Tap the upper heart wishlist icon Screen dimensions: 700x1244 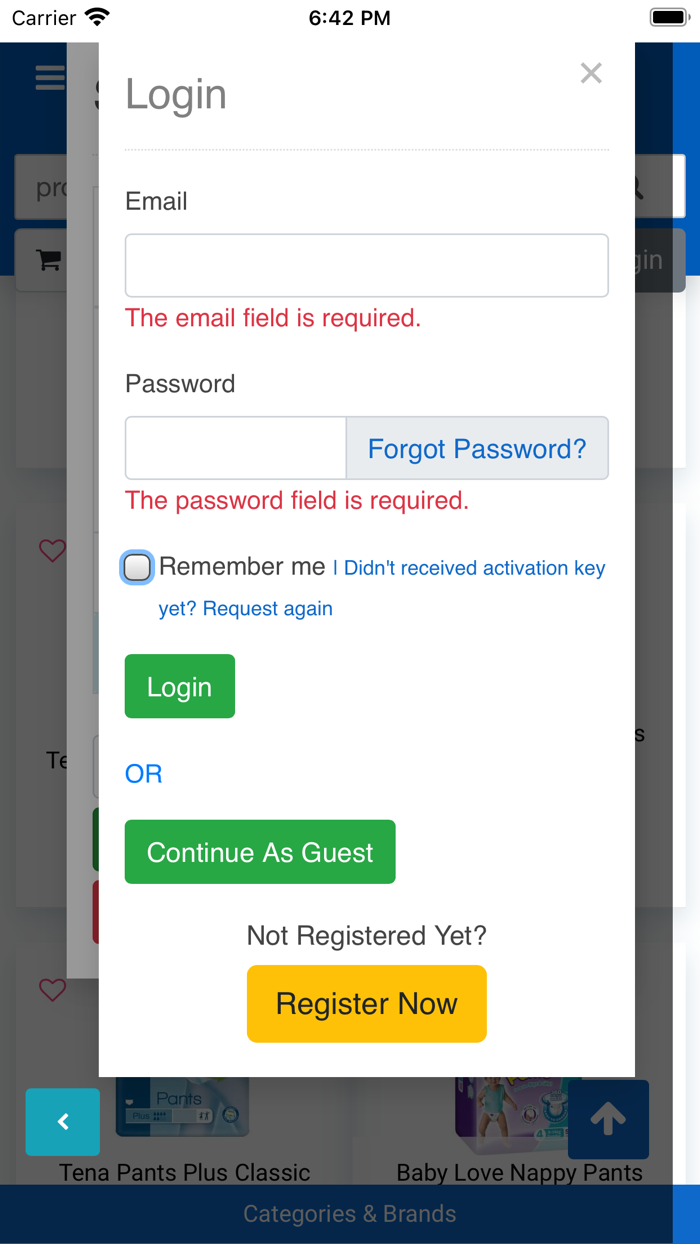pos(52,550)
